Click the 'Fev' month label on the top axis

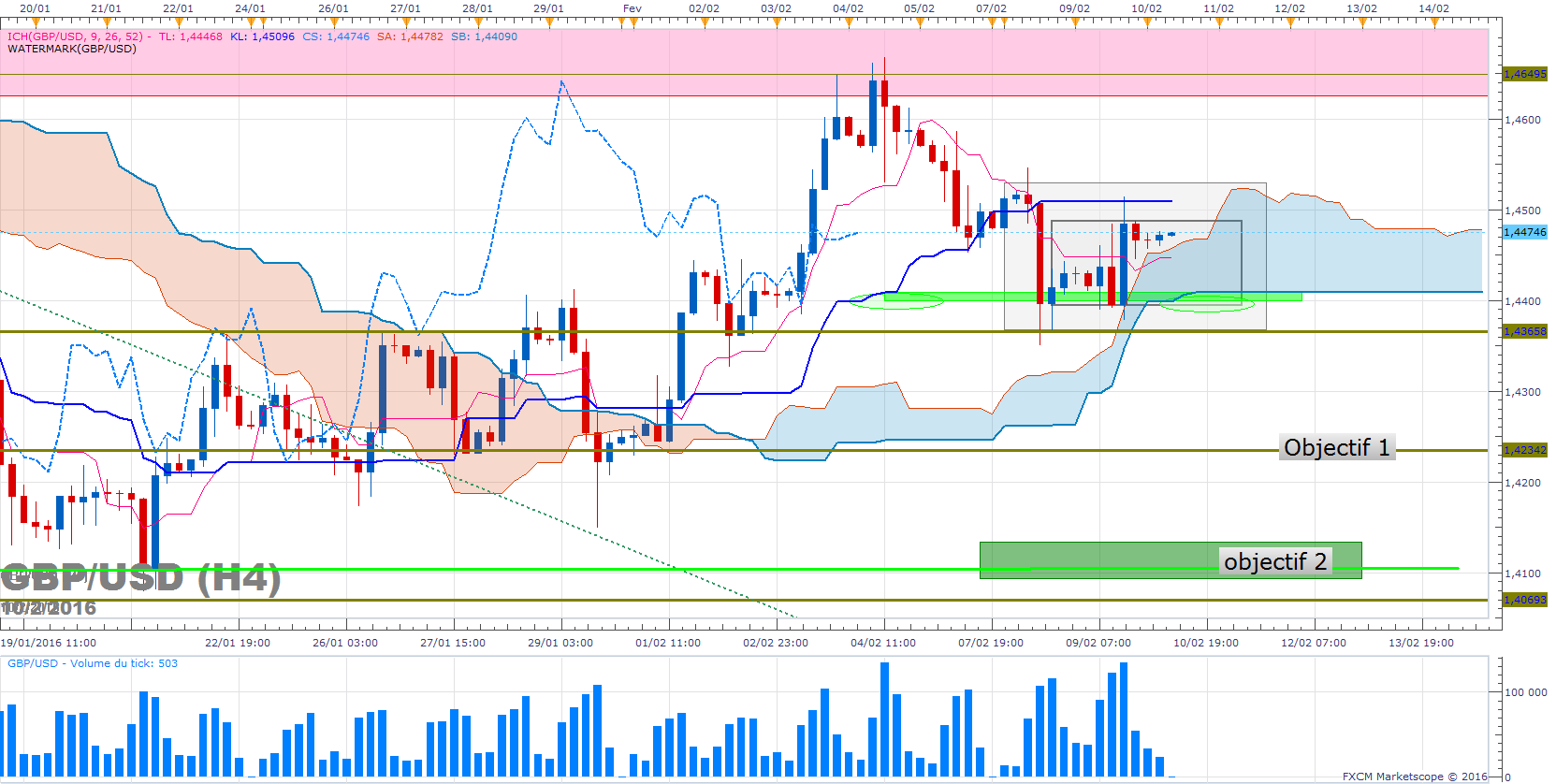[633, 8]
